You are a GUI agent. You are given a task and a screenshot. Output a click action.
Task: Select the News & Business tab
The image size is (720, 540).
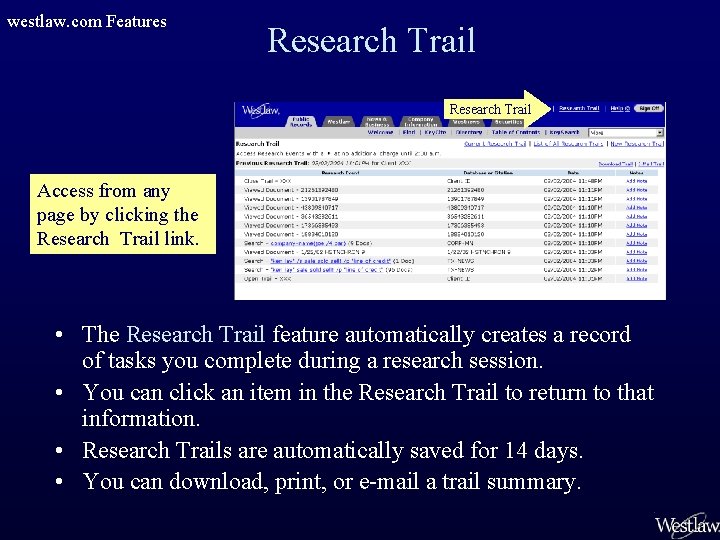click(377, 122)
